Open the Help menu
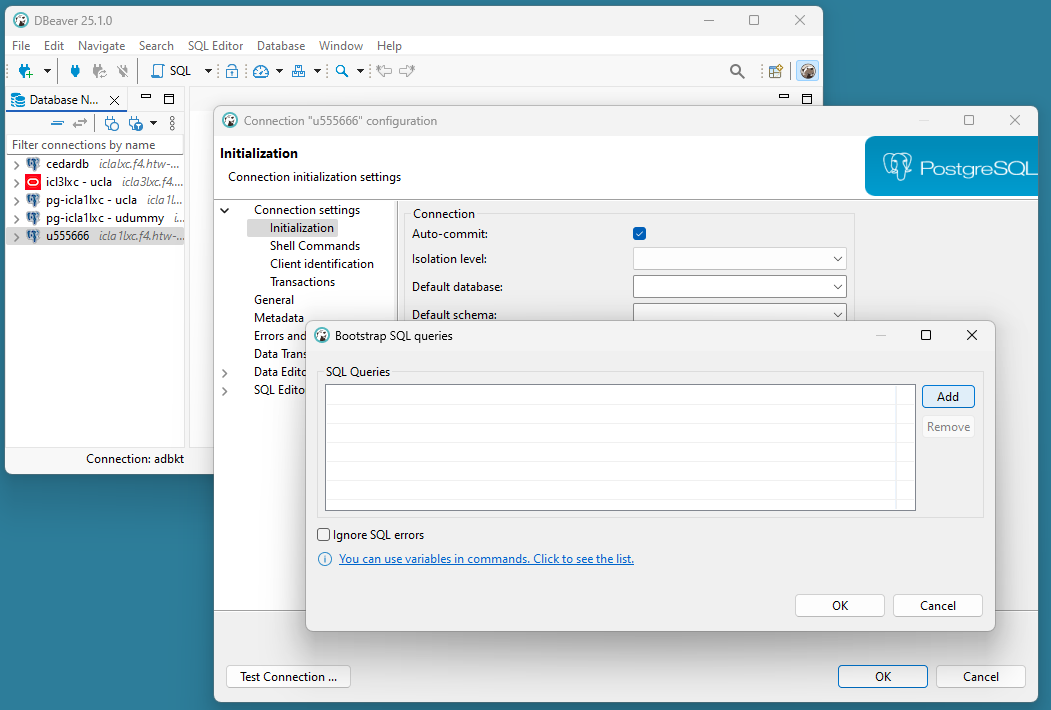The width and height of the screenshot is (1051, 710). (x=389, y=46)
